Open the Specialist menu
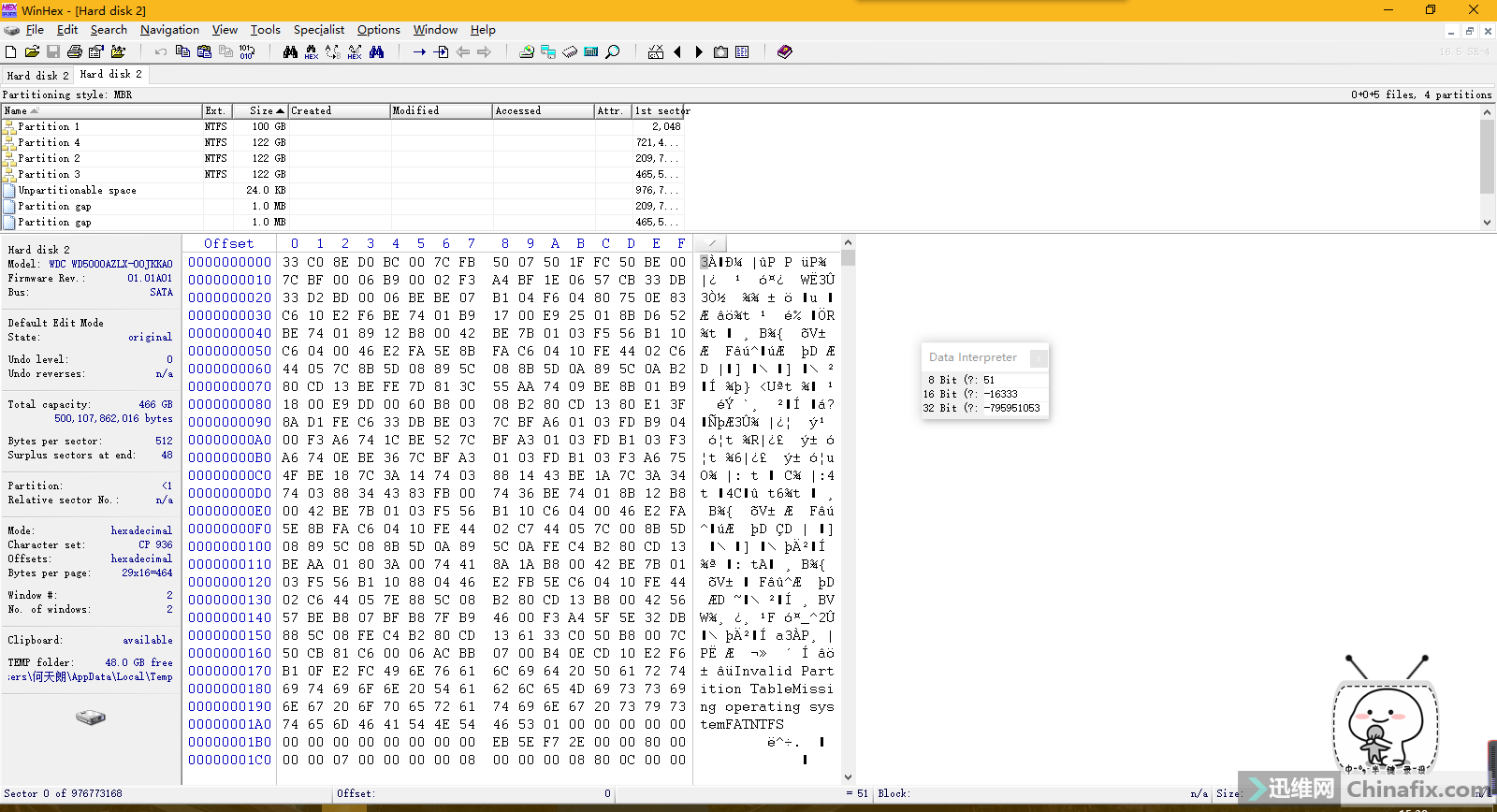 319,30
